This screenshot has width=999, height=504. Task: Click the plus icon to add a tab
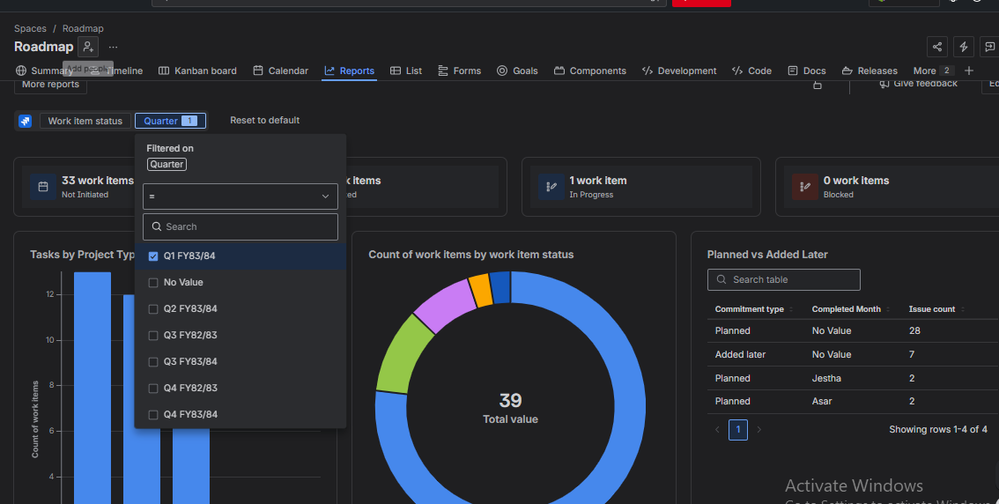969,71
